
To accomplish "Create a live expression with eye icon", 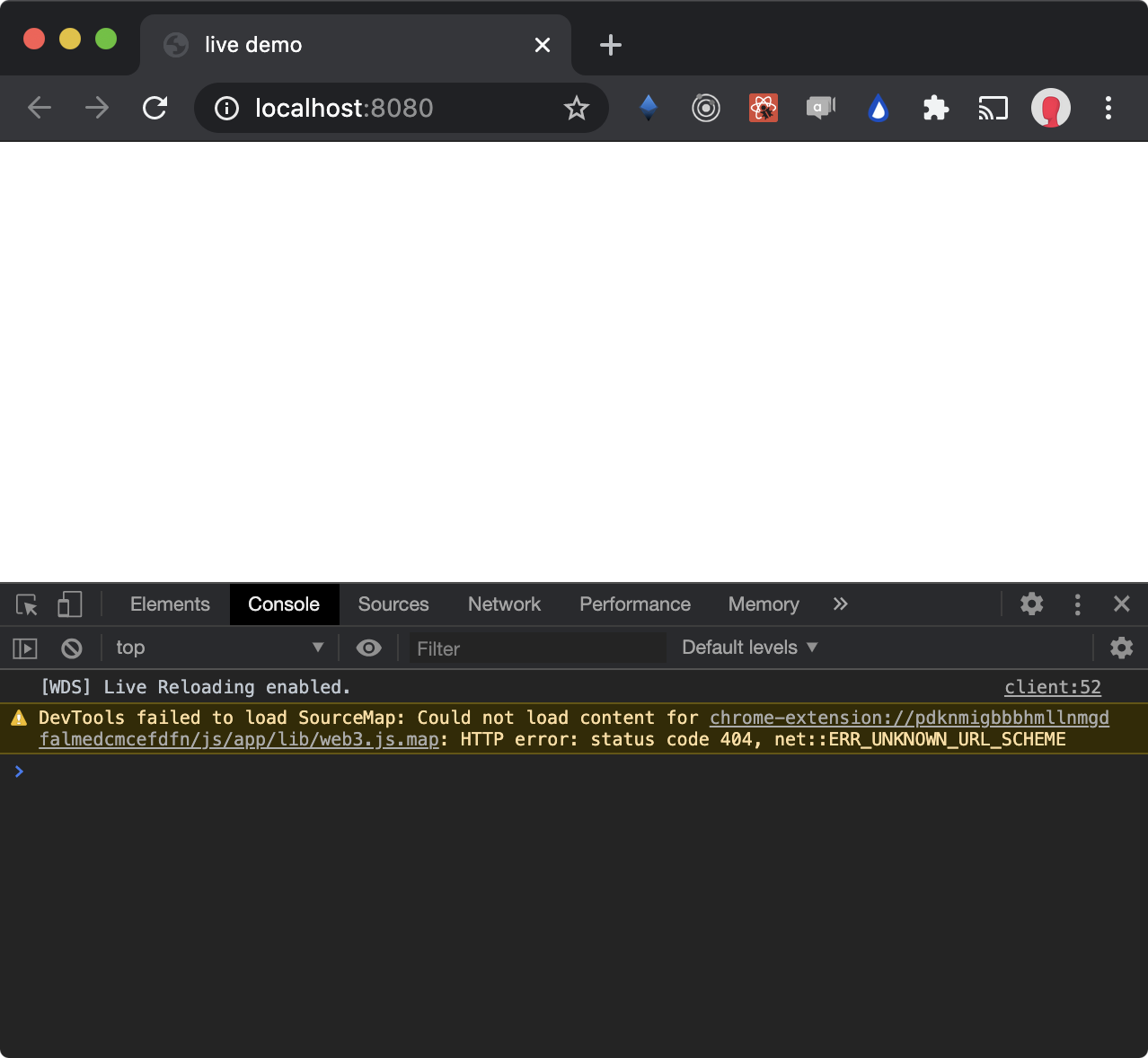I will pyautogui.click(x=368, y=648).
